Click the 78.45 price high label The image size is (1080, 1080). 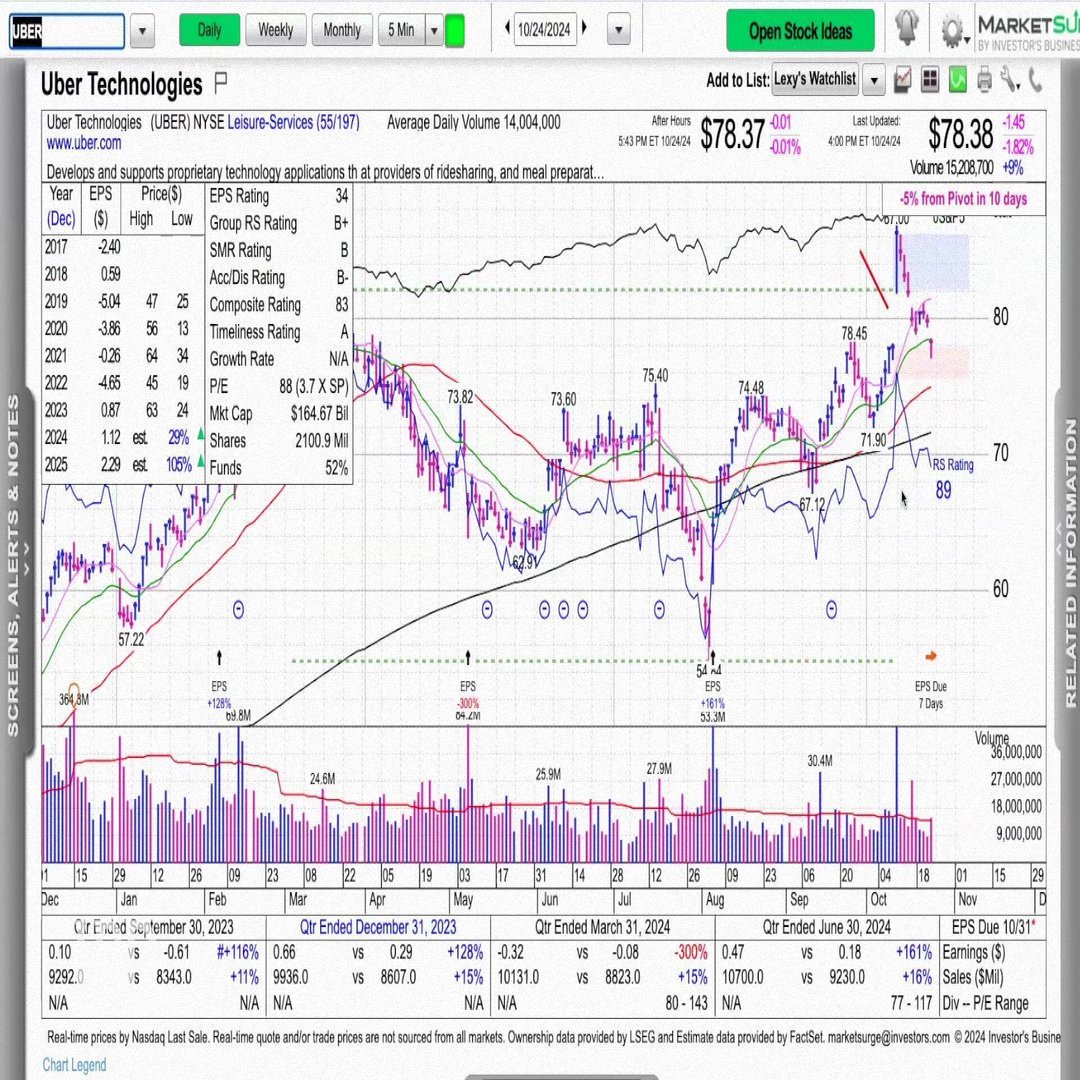tap(854, 334)
